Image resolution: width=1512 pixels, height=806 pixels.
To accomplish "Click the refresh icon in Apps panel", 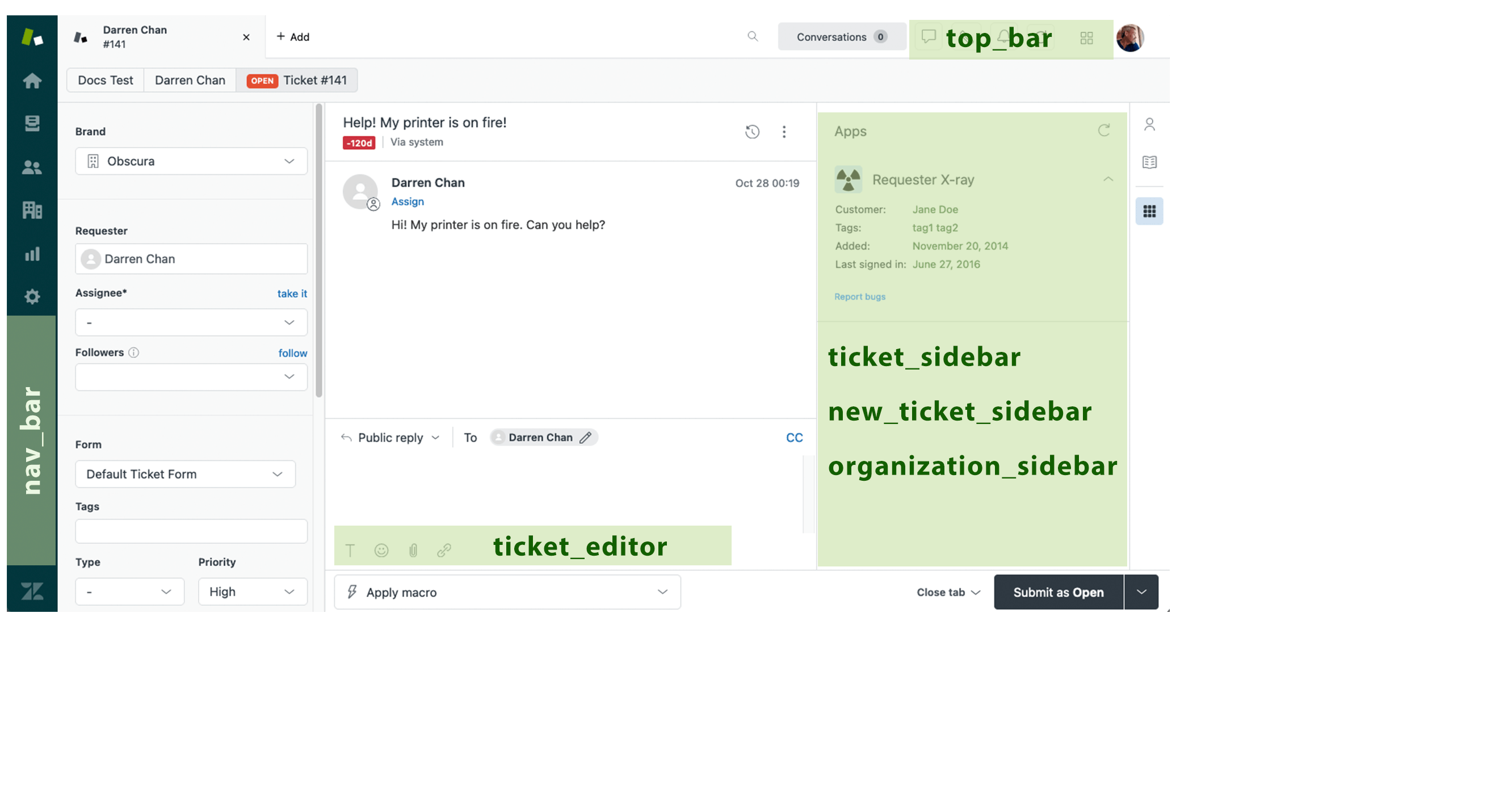I will click(x=1104, y=130).
